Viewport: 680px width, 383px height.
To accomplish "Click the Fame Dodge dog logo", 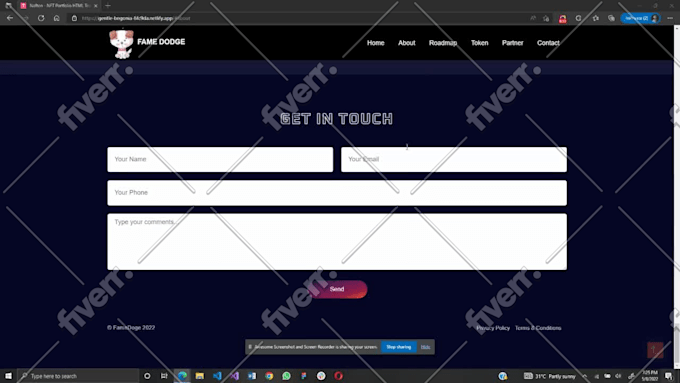I will tap(121, 43).
